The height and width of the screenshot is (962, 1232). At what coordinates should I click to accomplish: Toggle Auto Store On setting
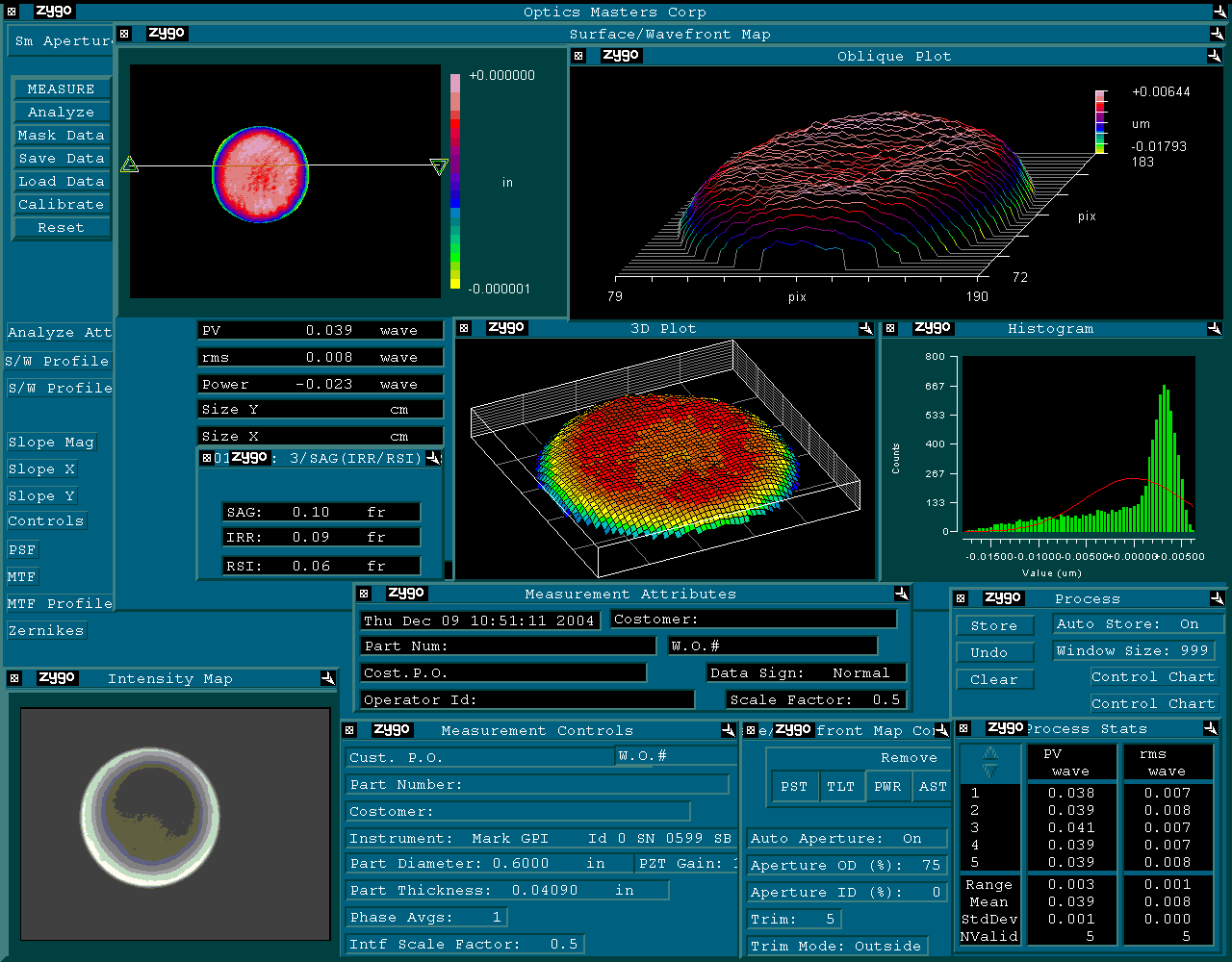1138,623
